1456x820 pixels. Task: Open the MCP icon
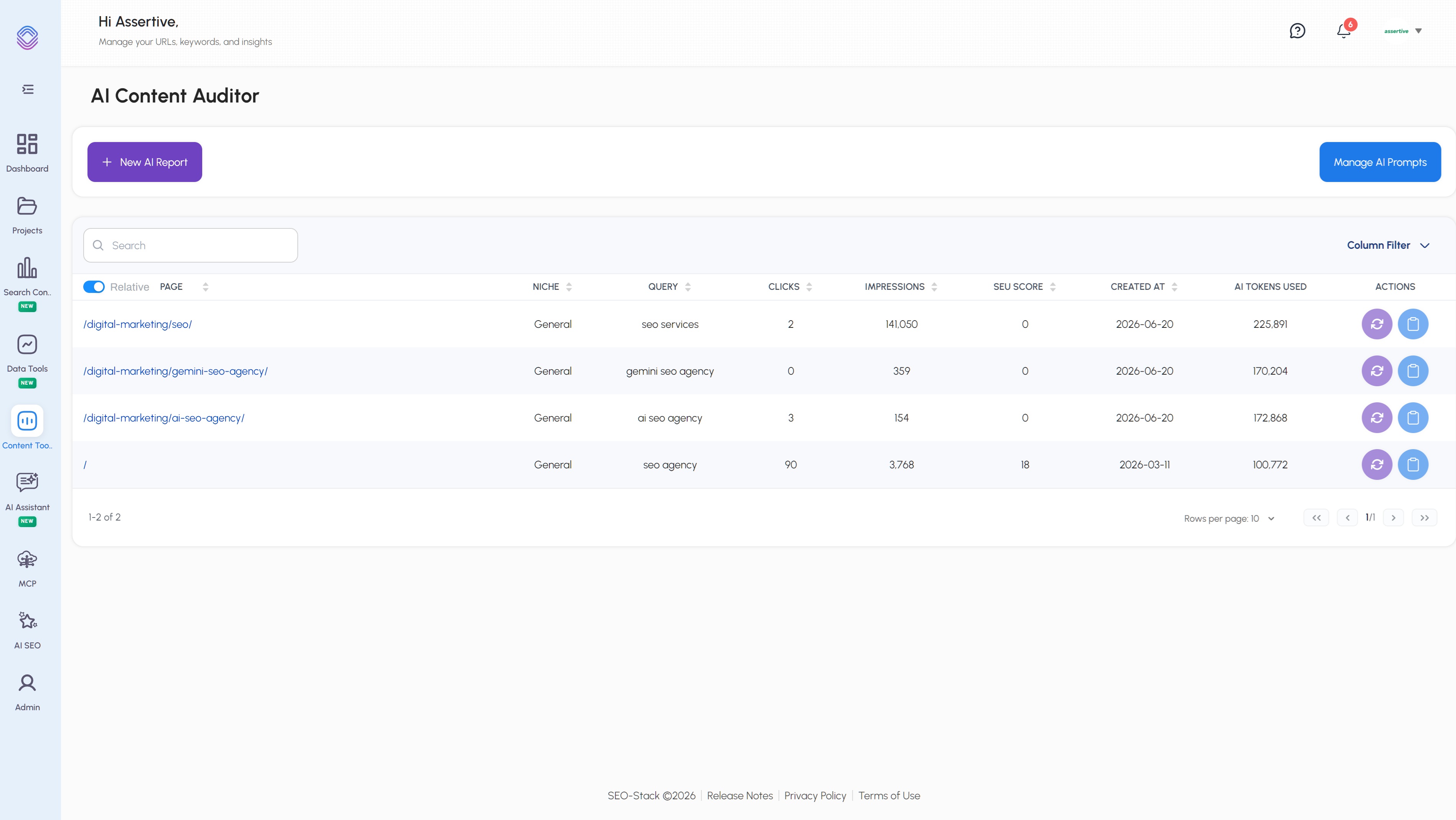[x=27, y=559]
